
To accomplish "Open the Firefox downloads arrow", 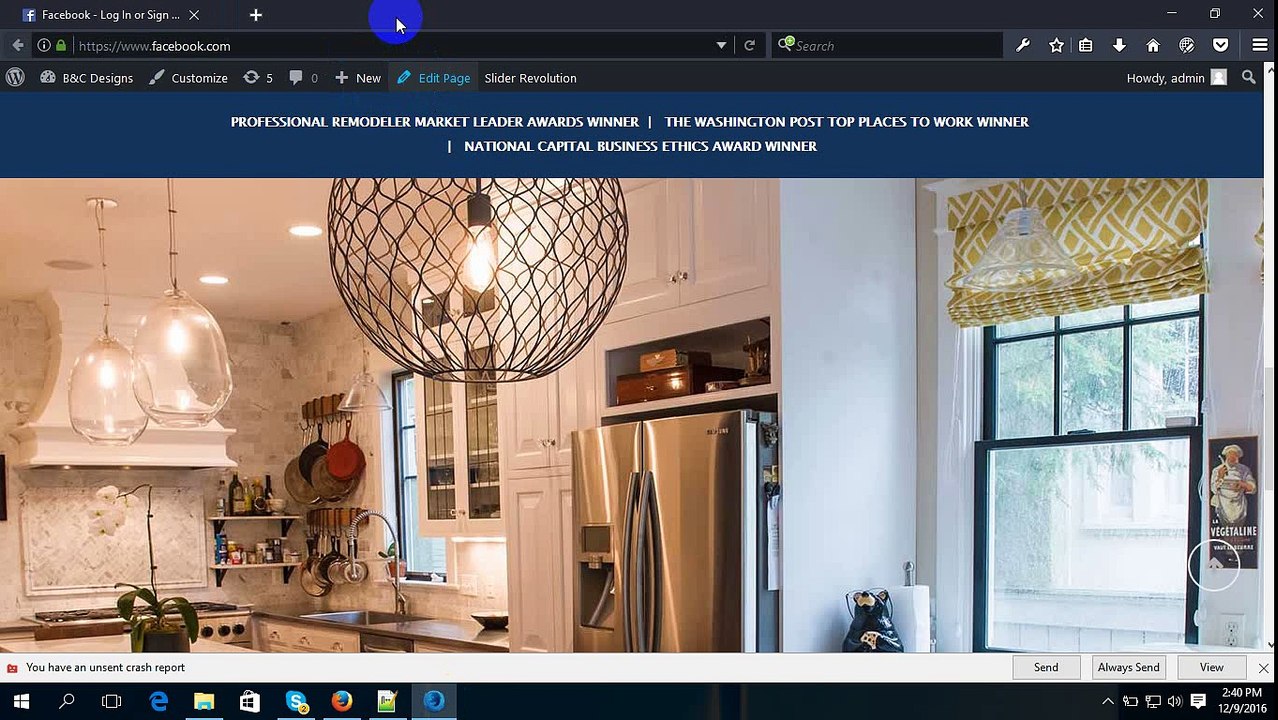I will (x=1119, y=45).
